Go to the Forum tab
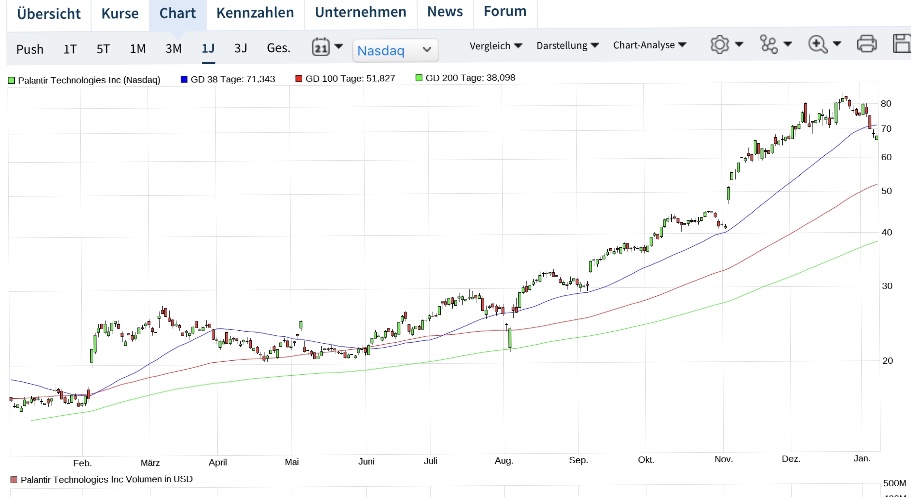The image size is (911, 497). pyautogui.click(x=504, y=13)
